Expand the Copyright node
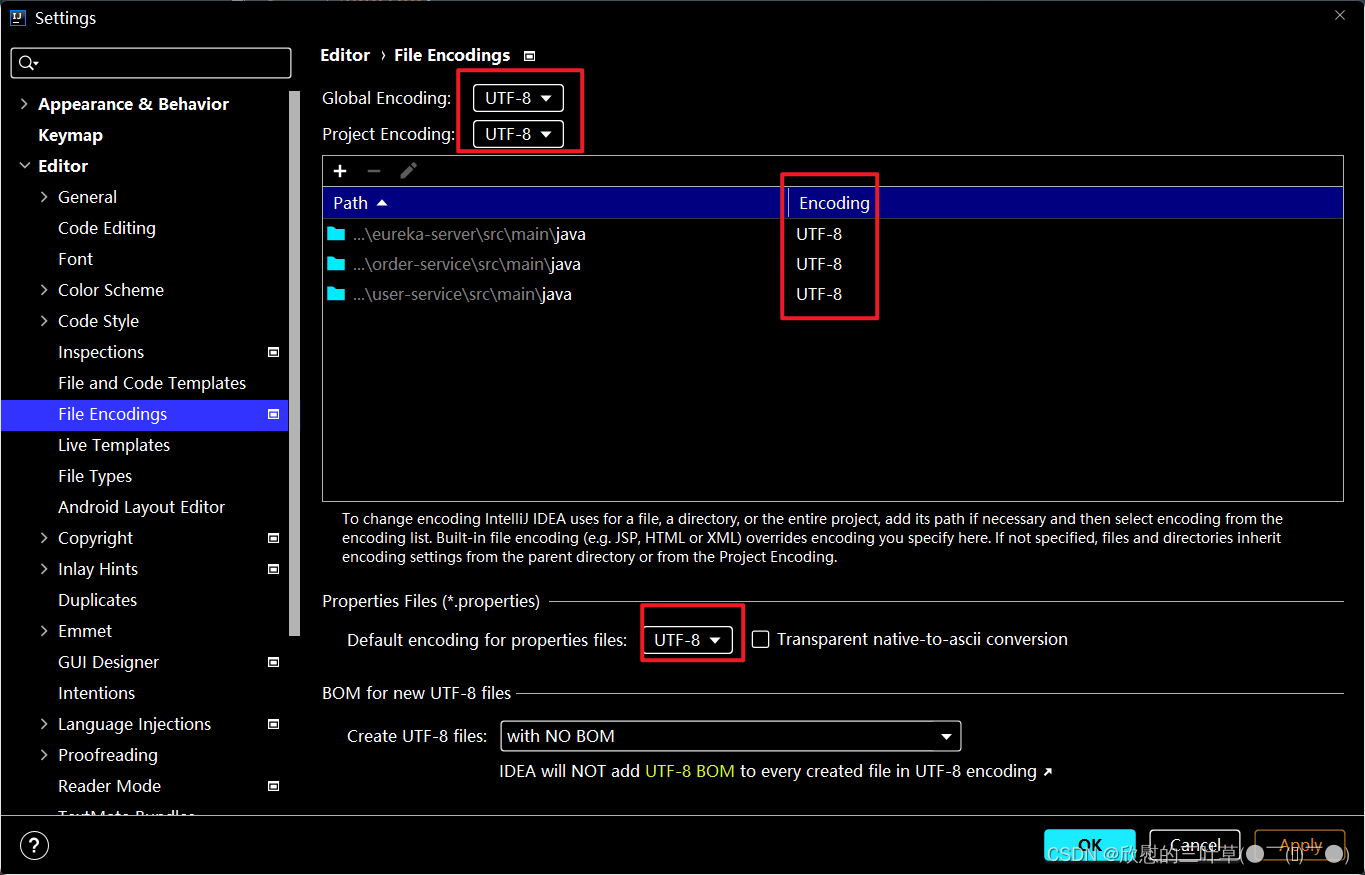Screen dimensions: 1365x875 click(44, 538)
